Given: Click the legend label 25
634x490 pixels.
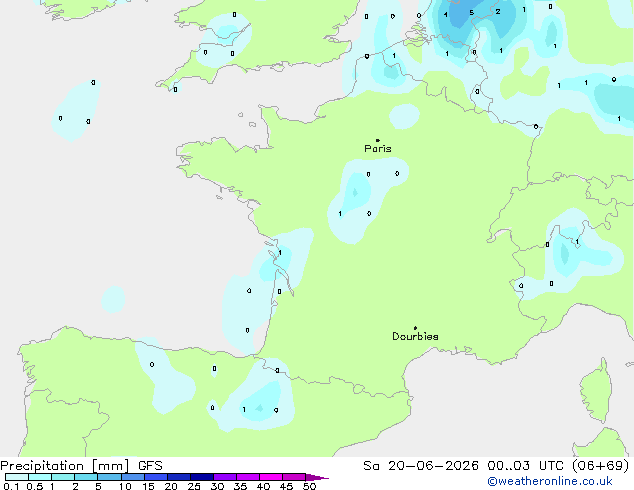Looking at the screenshot, I should coord(194,486).
